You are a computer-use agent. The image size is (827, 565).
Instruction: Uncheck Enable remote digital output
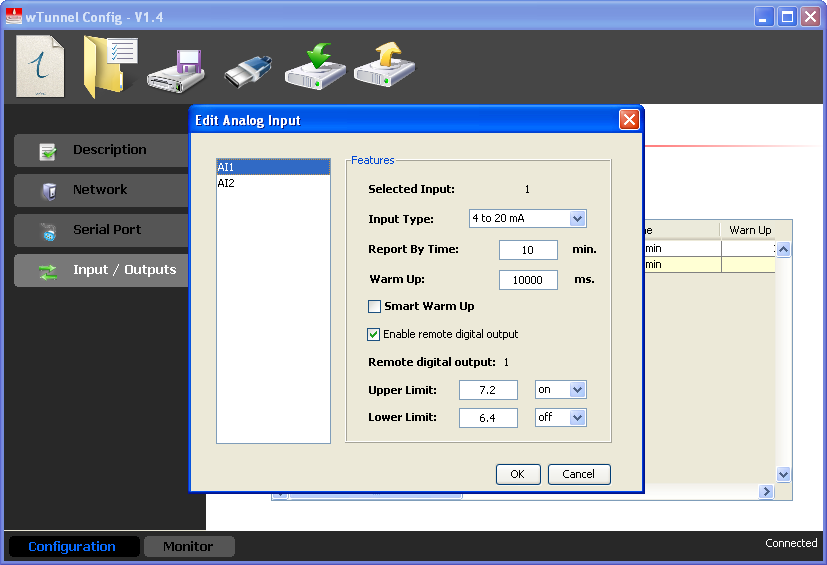point(375,335)
